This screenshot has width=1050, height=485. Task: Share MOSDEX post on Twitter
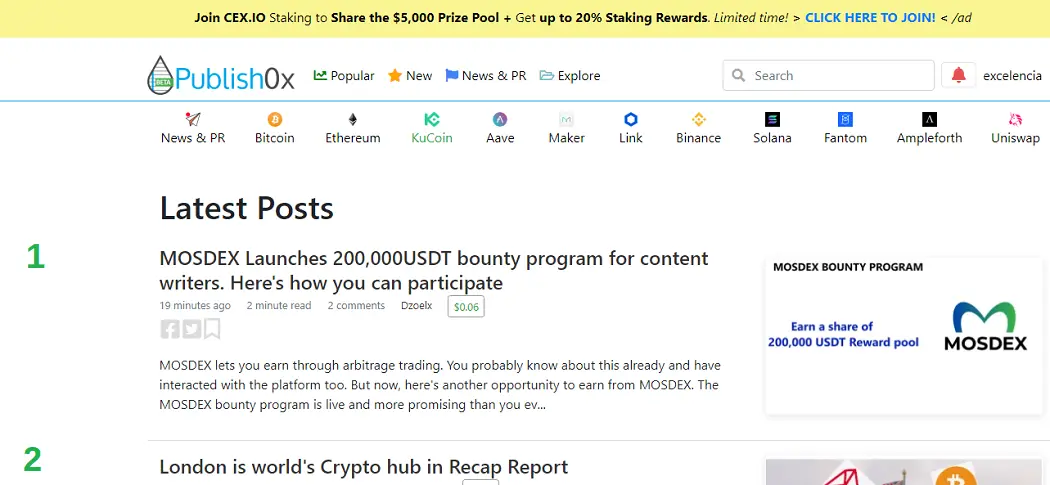point(192,329)
